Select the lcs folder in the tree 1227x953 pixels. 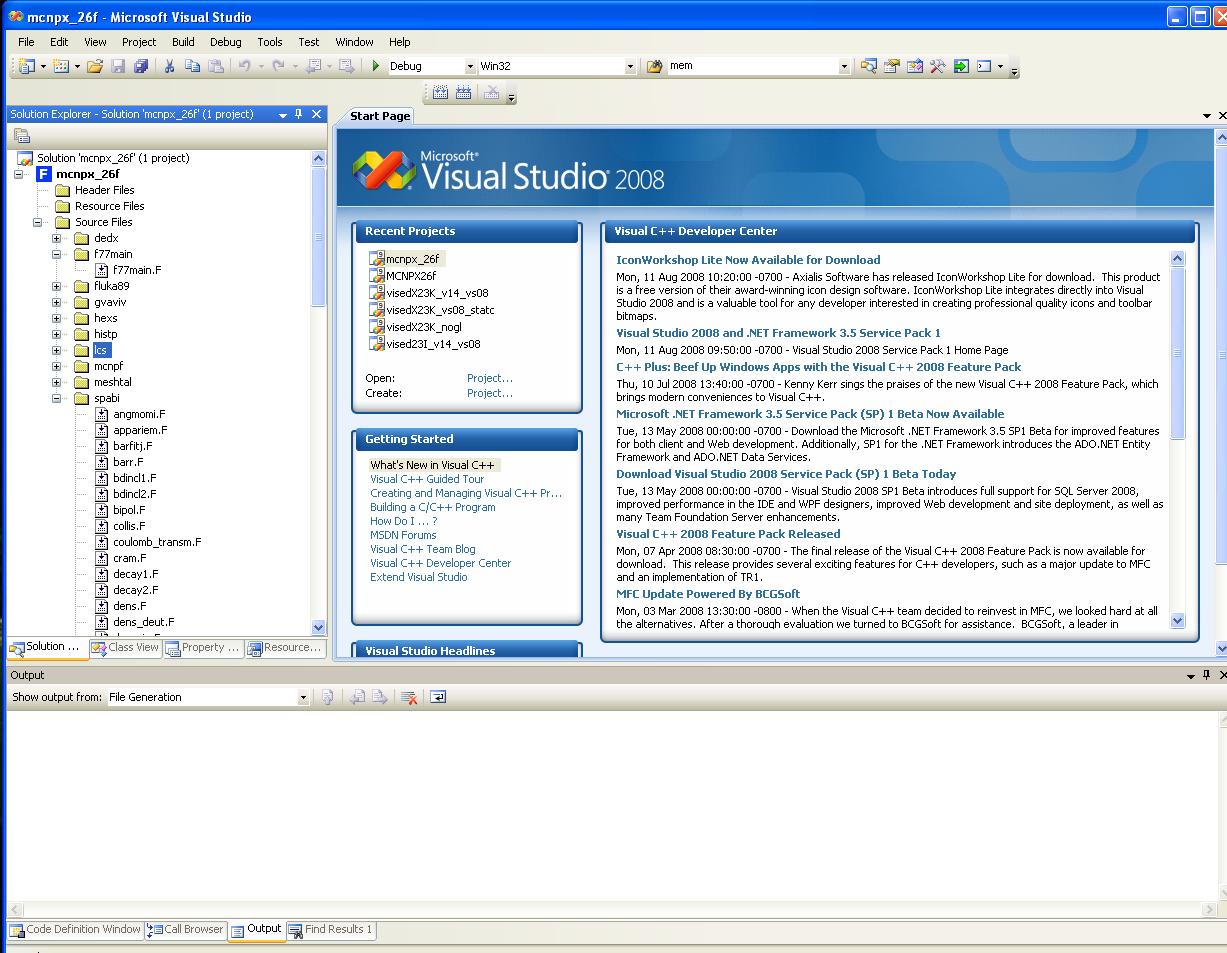[x=101, y=350]
